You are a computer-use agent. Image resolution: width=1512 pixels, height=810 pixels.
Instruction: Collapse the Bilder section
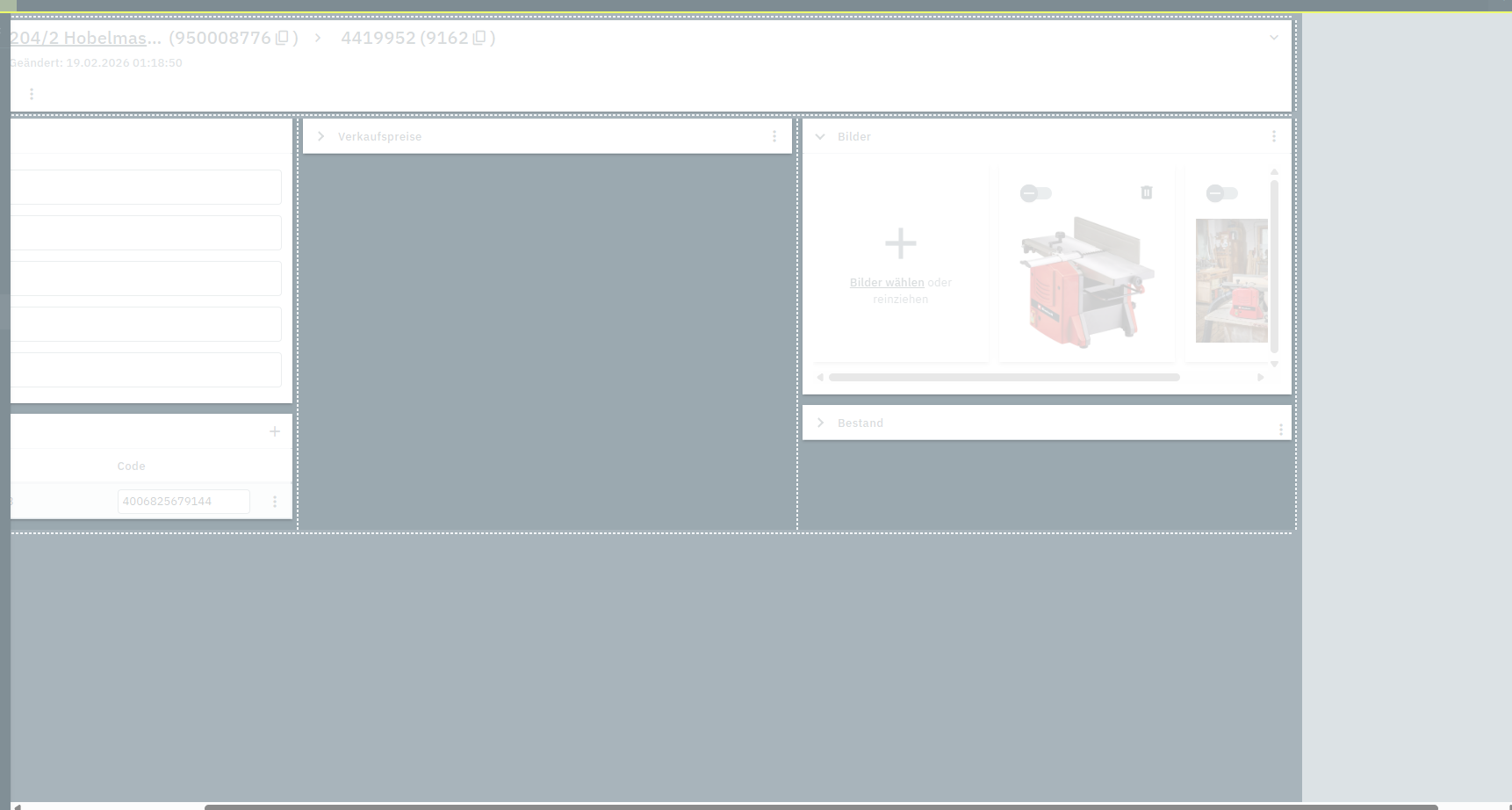820,136
